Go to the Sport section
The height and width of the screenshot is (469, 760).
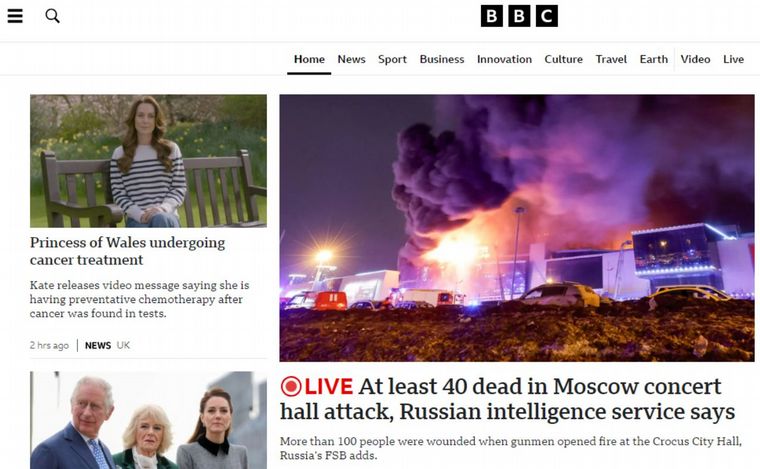tap(392, 59)
